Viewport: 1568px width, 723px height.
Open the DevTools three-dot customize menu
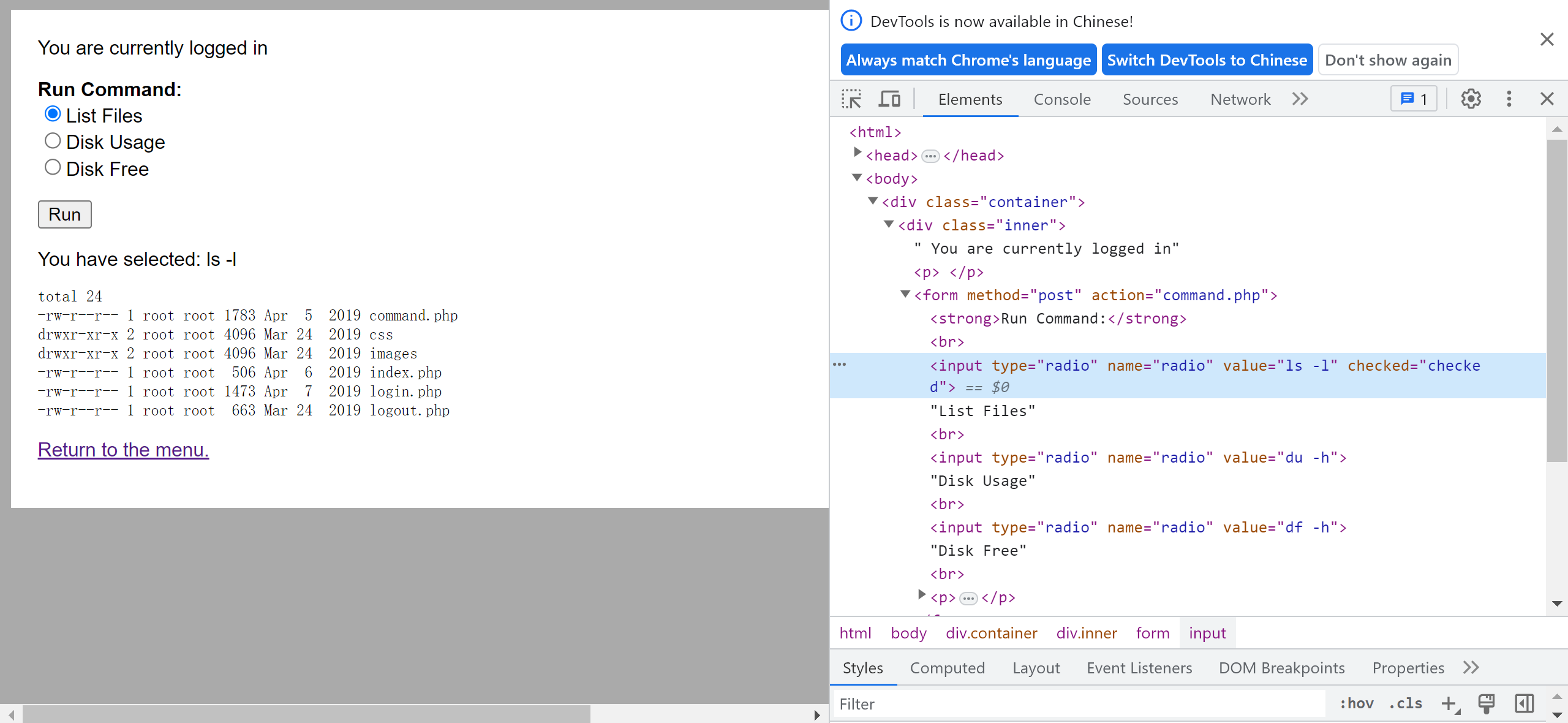[x=1509, y=99]
